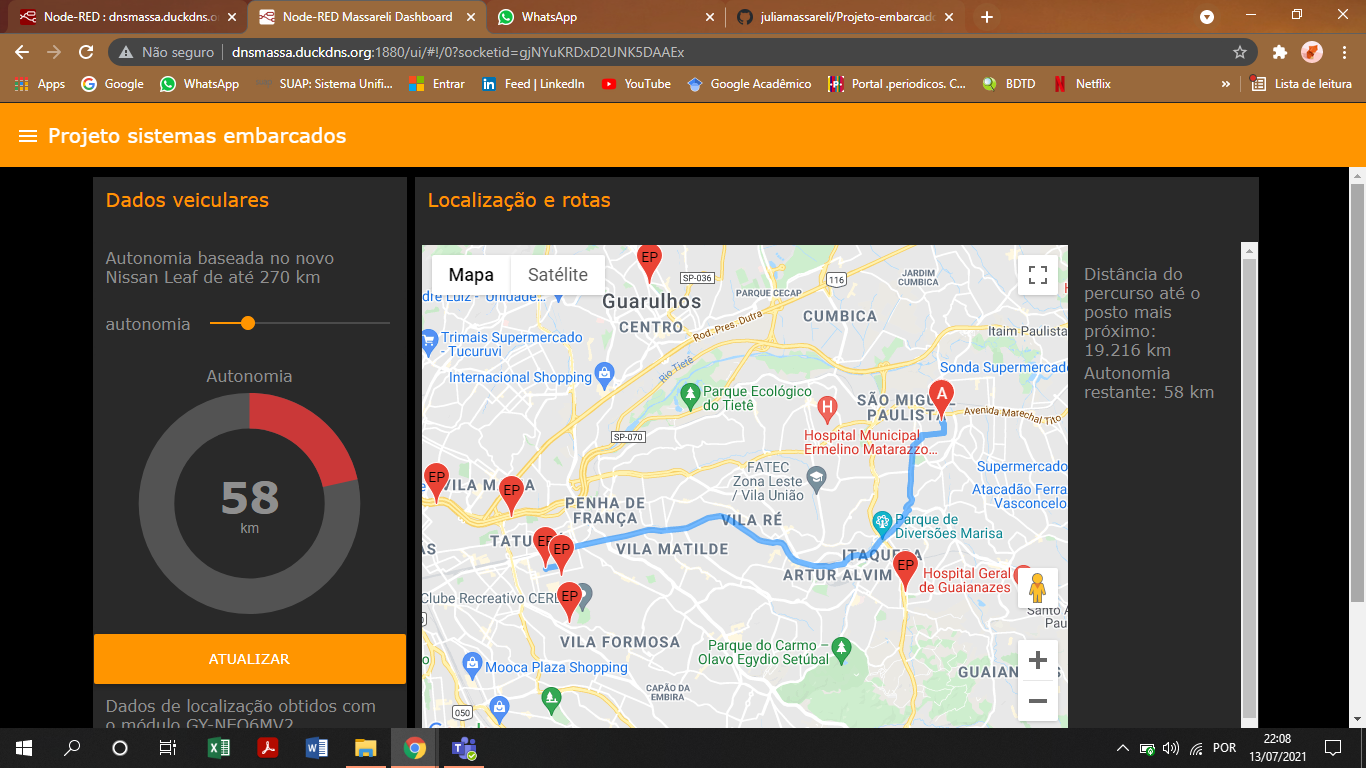Open Lista de leitura
The height and width of the screenshot is (768, 1366).
(x=1301, y=84)
